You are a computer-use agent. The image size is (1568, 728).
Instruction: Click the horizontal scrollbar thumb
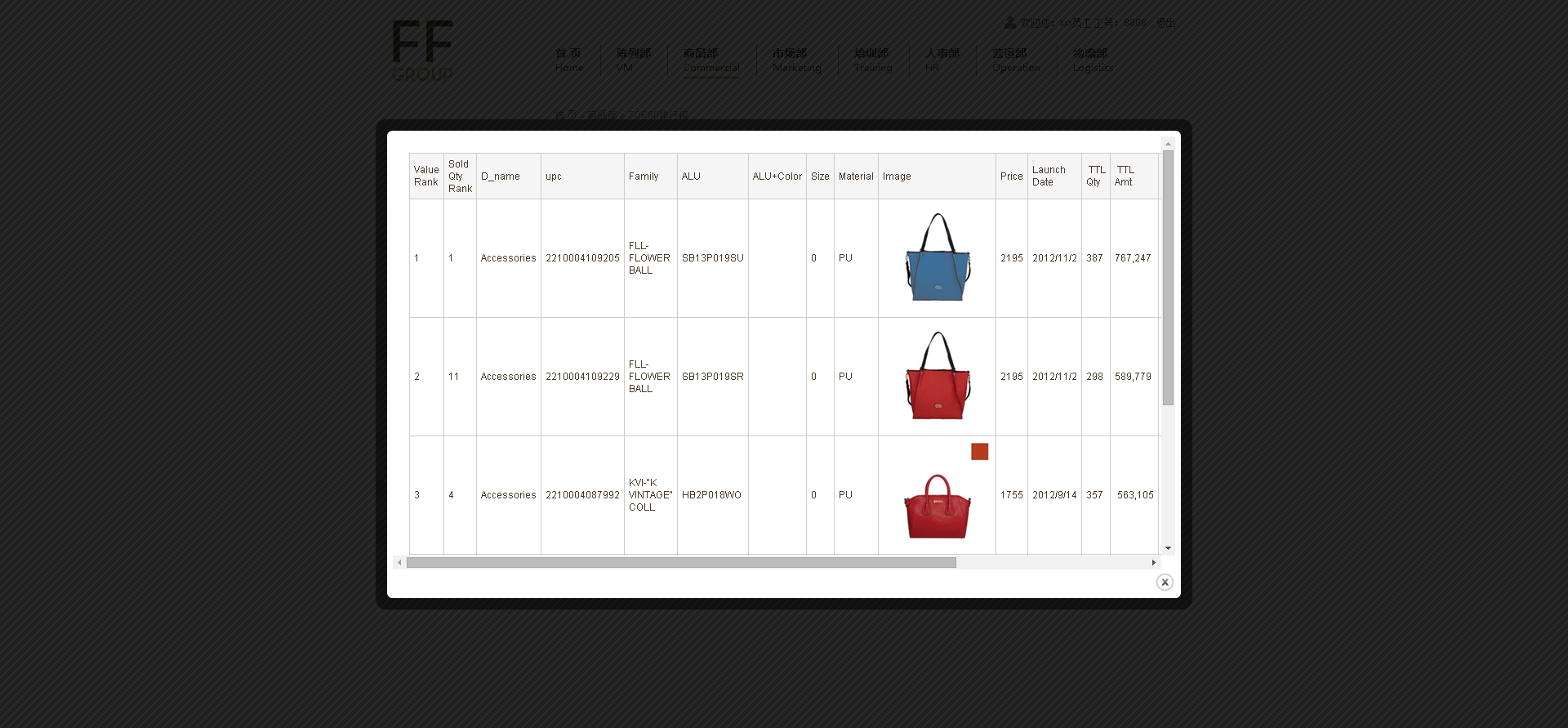tap(681, 563)
